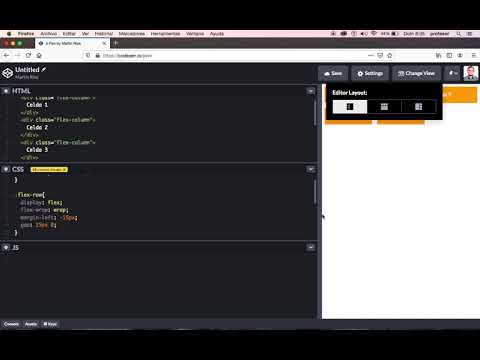Viewport: 480px width, 360px height.
Task: Open the Editar menu
Action: [x=69, y=34]
